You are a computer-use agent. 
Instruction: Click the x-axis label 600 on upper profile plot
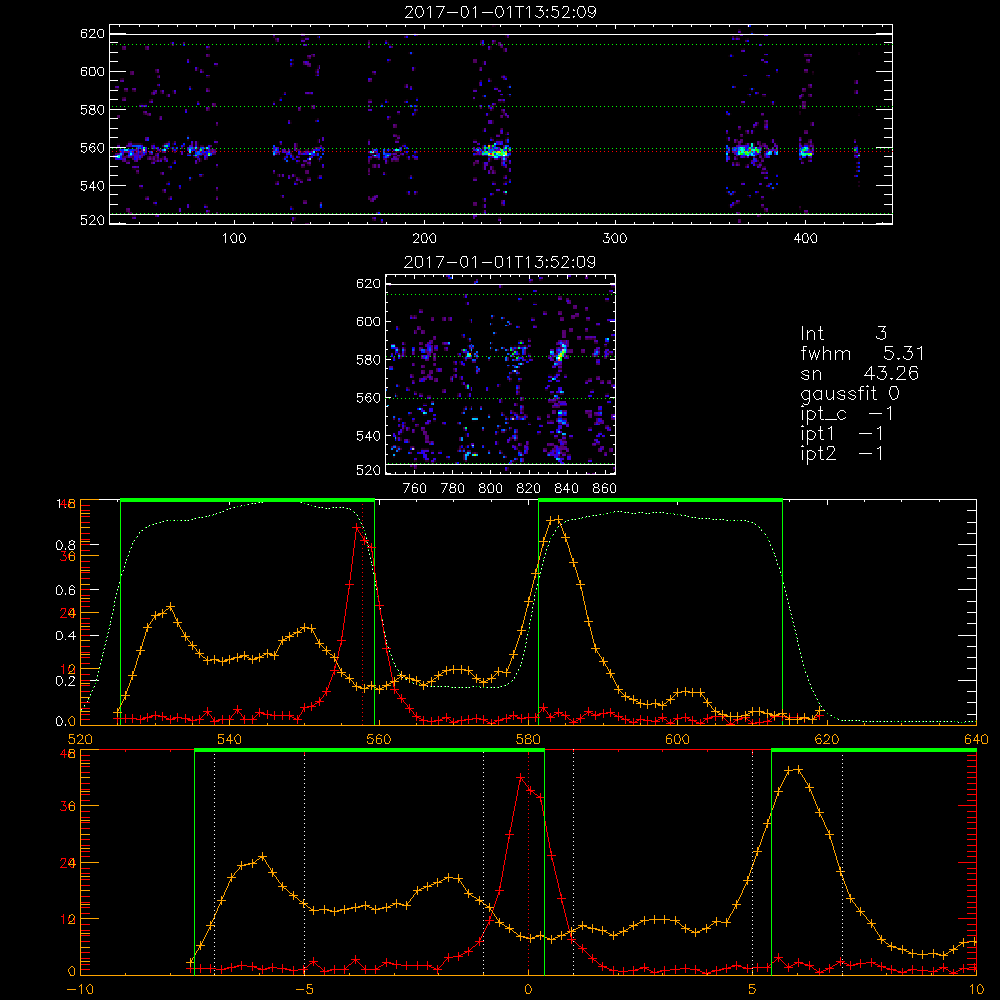[x=677, y=739]
